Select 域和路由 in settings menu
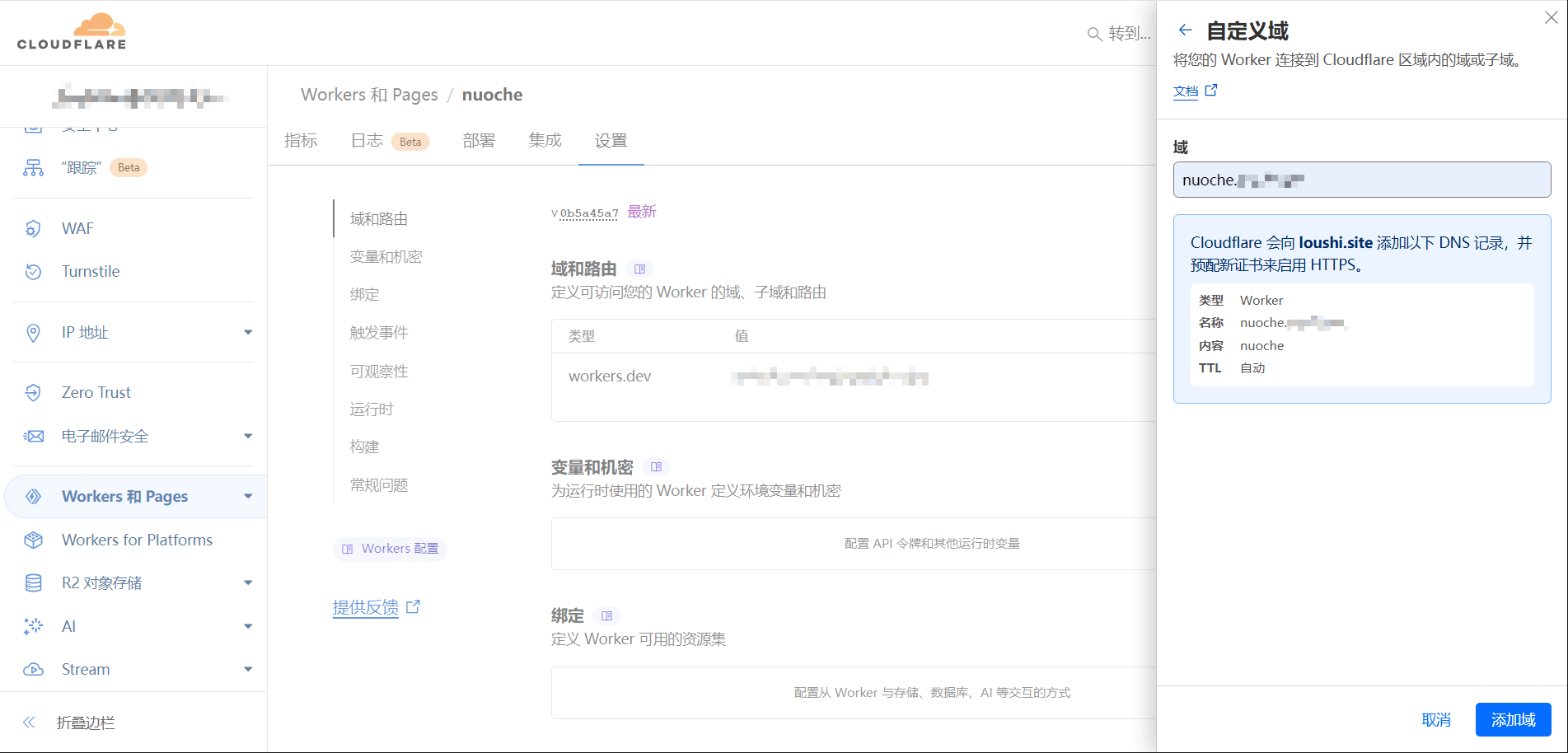 tap(379, 219)
